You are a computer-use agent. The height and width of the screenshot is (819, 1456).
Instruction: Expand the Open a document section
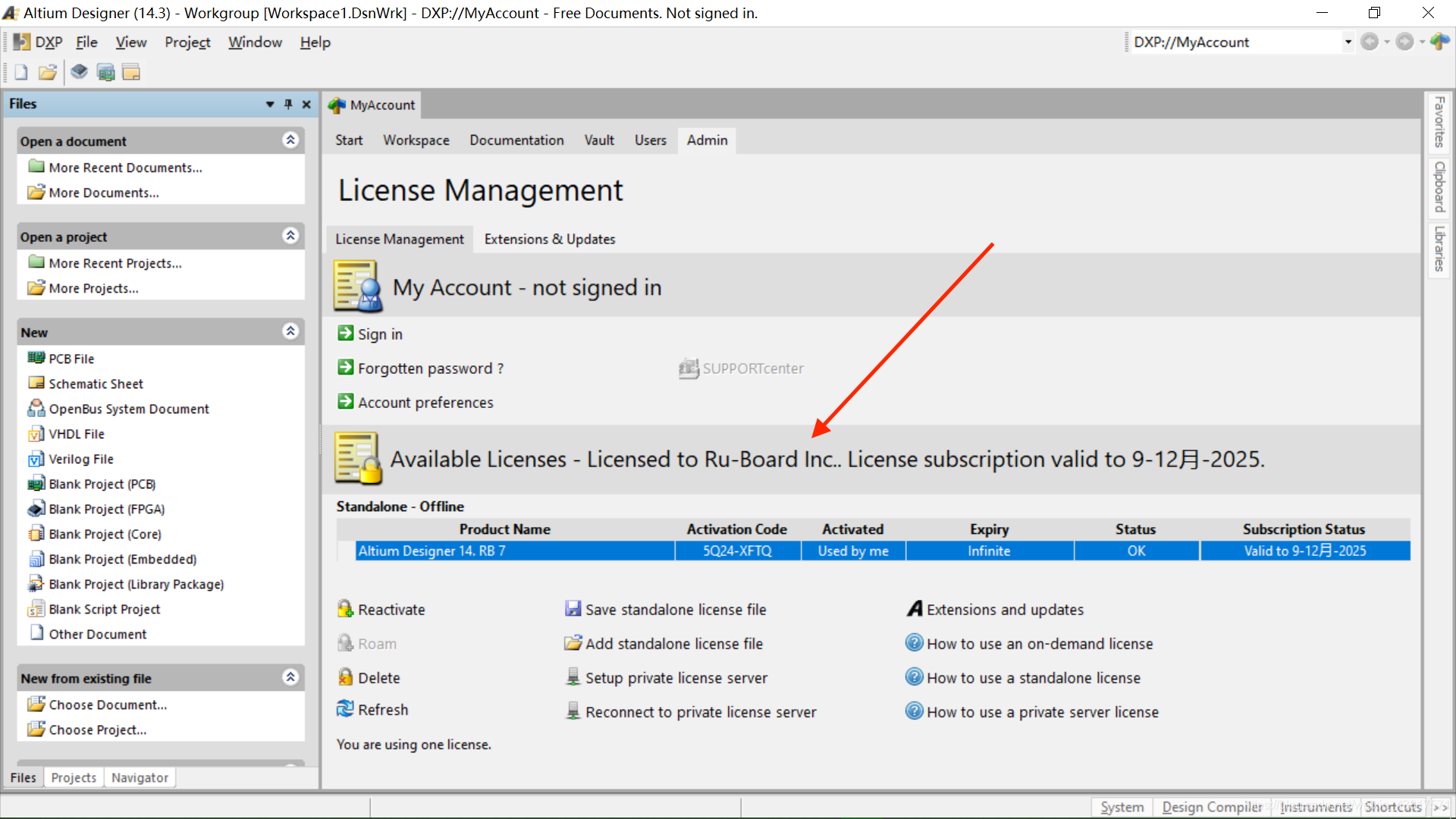[292, 140]
